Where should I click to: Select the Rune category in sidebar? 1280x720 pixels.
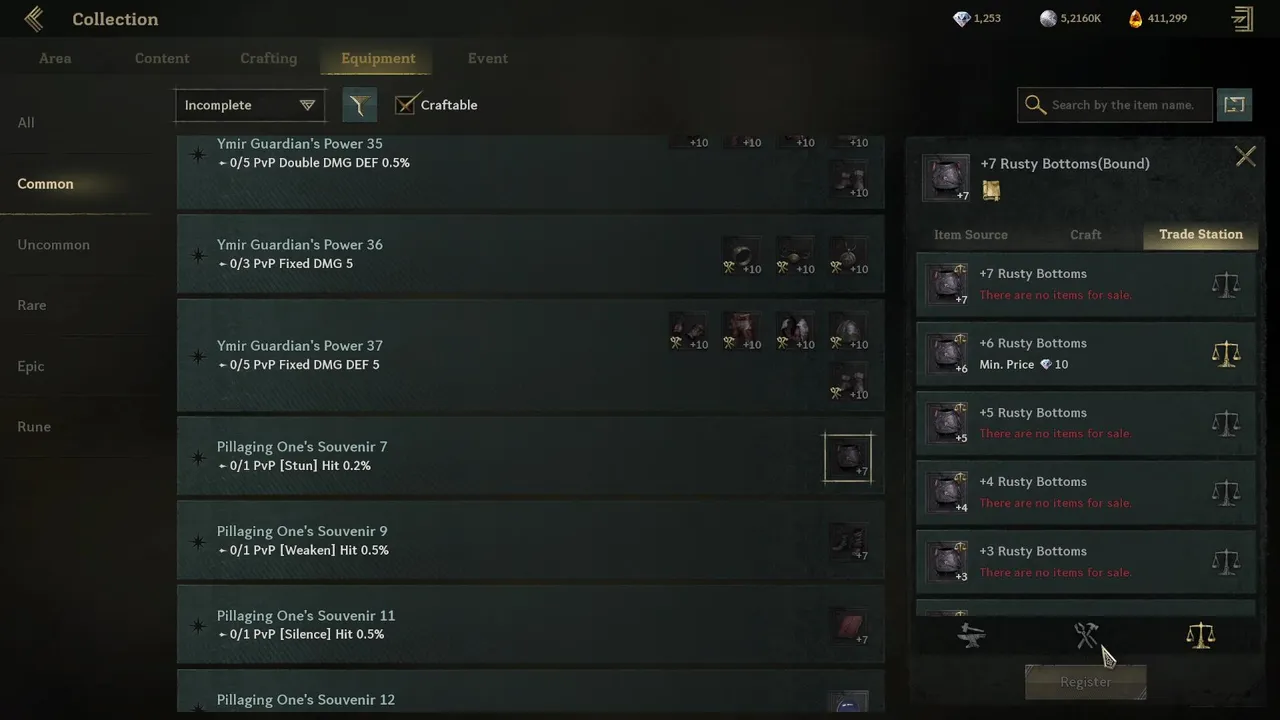[34, 427]
